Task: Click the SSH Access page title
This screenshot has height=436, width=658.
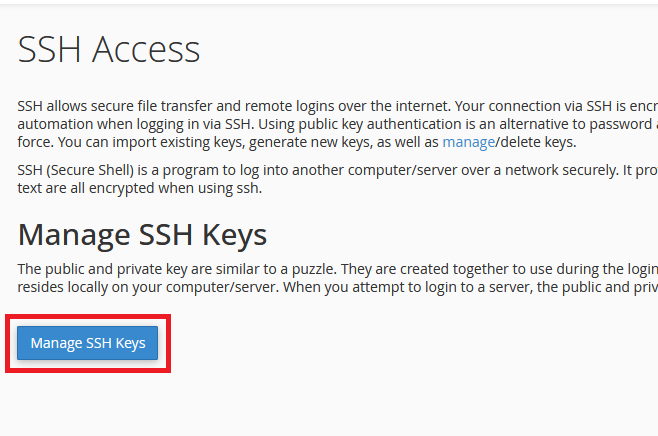Action: point(109,49)
